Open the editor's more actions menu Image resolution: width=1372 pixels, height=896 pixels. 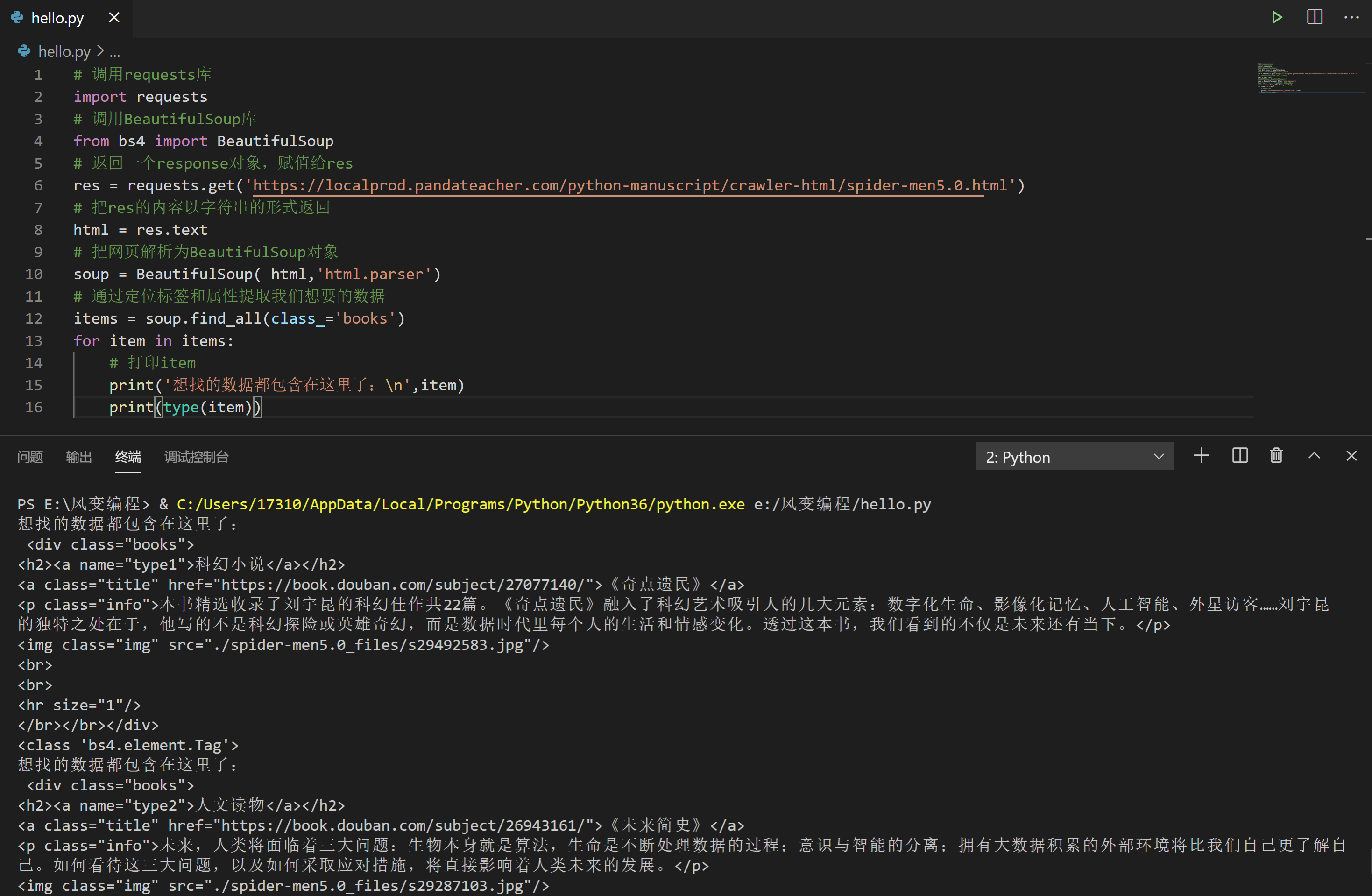(x=1351, y=17)
